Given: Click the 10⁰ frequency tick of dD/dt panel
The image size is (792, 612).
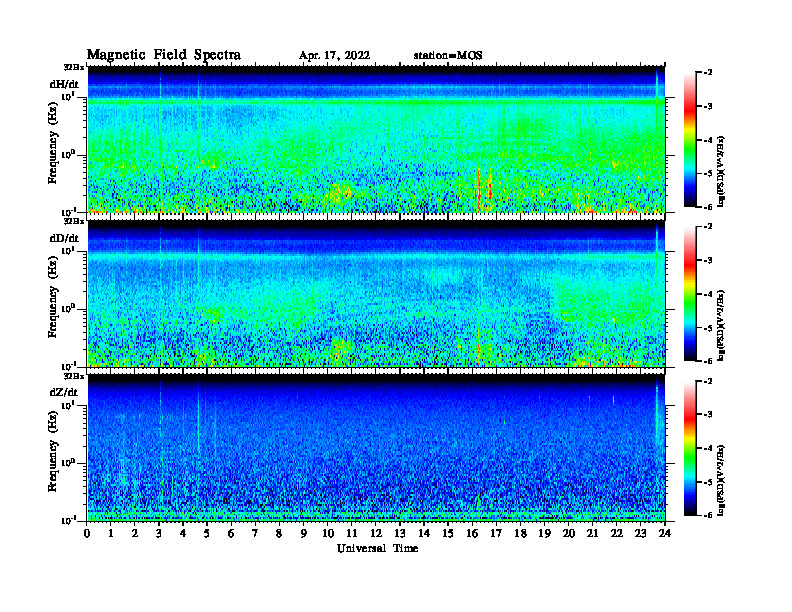Looking at the screenshot, I should click(68, 309).
